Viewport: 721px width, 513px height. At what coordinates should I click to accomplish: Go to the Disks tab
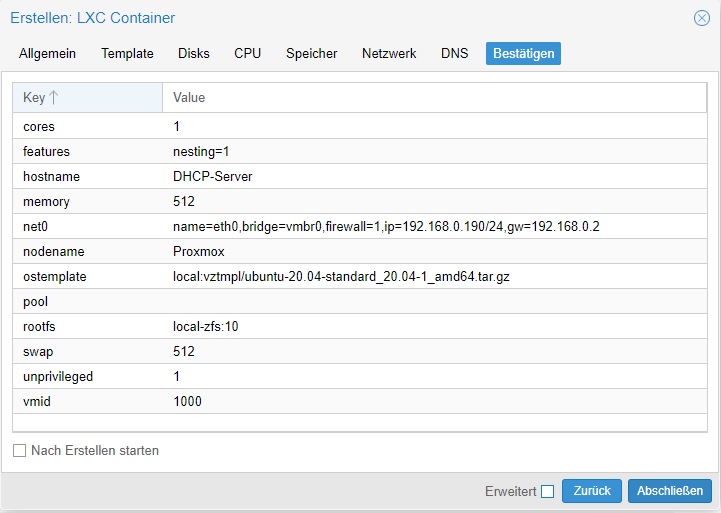click(194, 53)
